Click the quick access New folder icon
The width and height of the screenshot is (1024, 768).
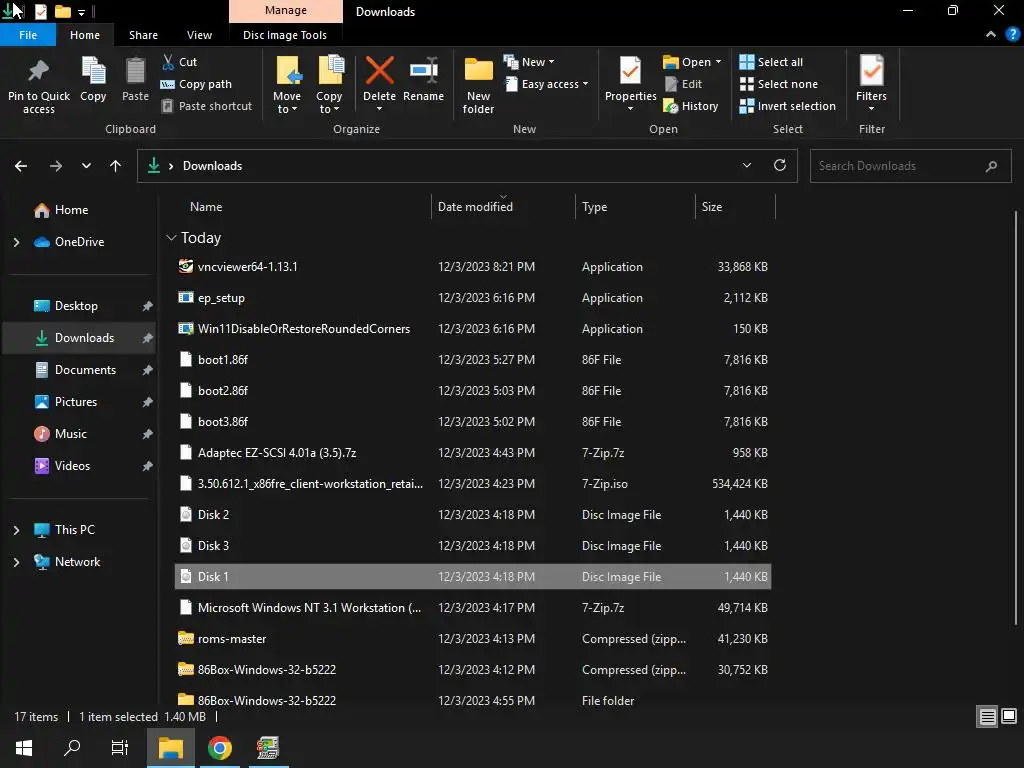62,11
